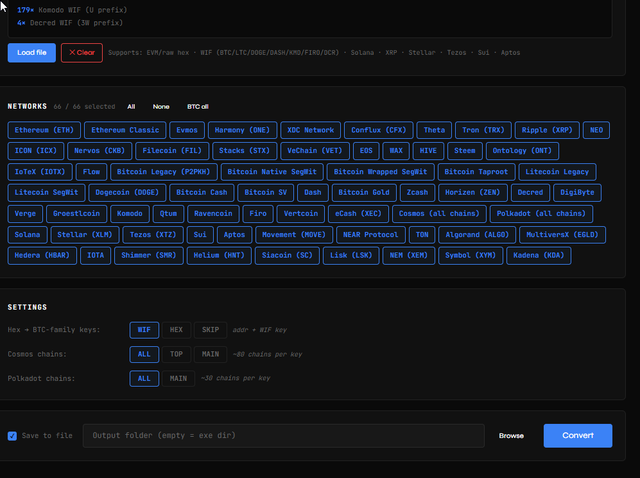Focus the Output folder input field
The height and width of the screenshot is (478, 640).
[283, 436]
